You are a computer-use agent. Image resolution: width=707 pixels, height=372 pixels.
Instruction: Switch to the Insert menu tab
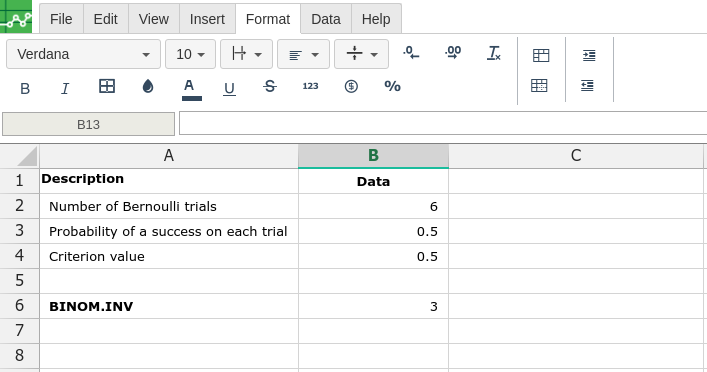point(207,19)
